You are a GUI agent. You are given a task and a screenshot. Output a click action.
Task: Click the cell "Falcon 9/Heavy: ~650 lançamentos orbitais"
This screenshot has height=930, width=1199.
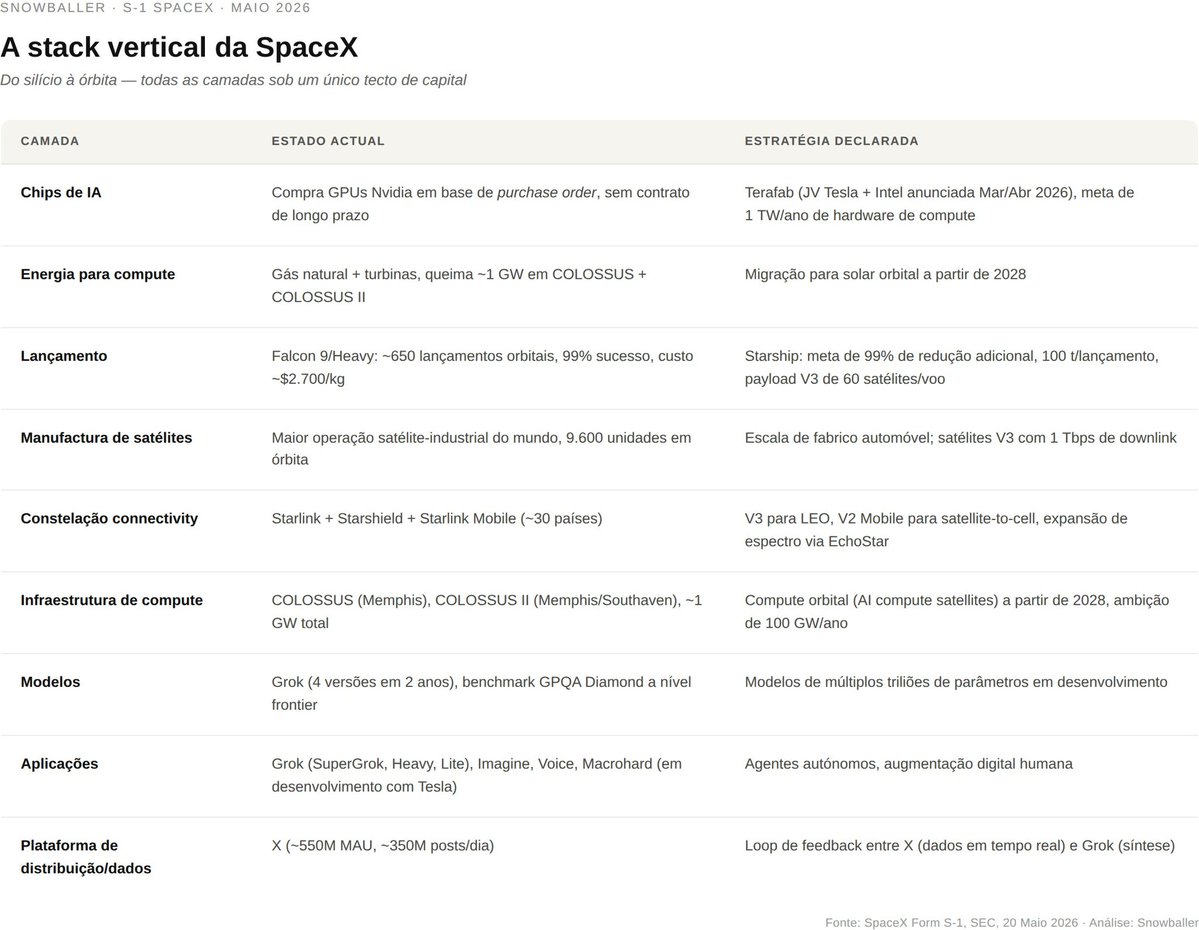point(483,368)
